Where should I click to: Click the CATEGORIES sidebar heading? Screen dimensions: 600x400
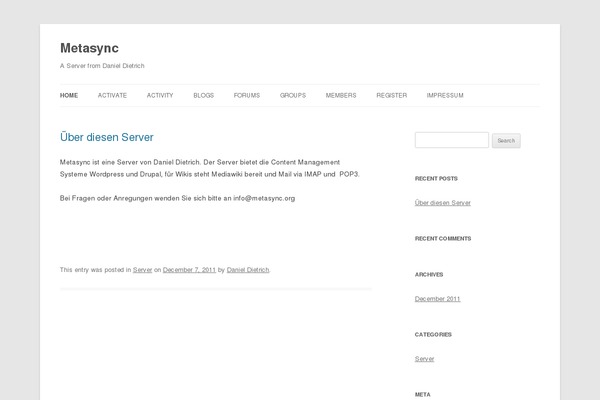tap(433, 335)
